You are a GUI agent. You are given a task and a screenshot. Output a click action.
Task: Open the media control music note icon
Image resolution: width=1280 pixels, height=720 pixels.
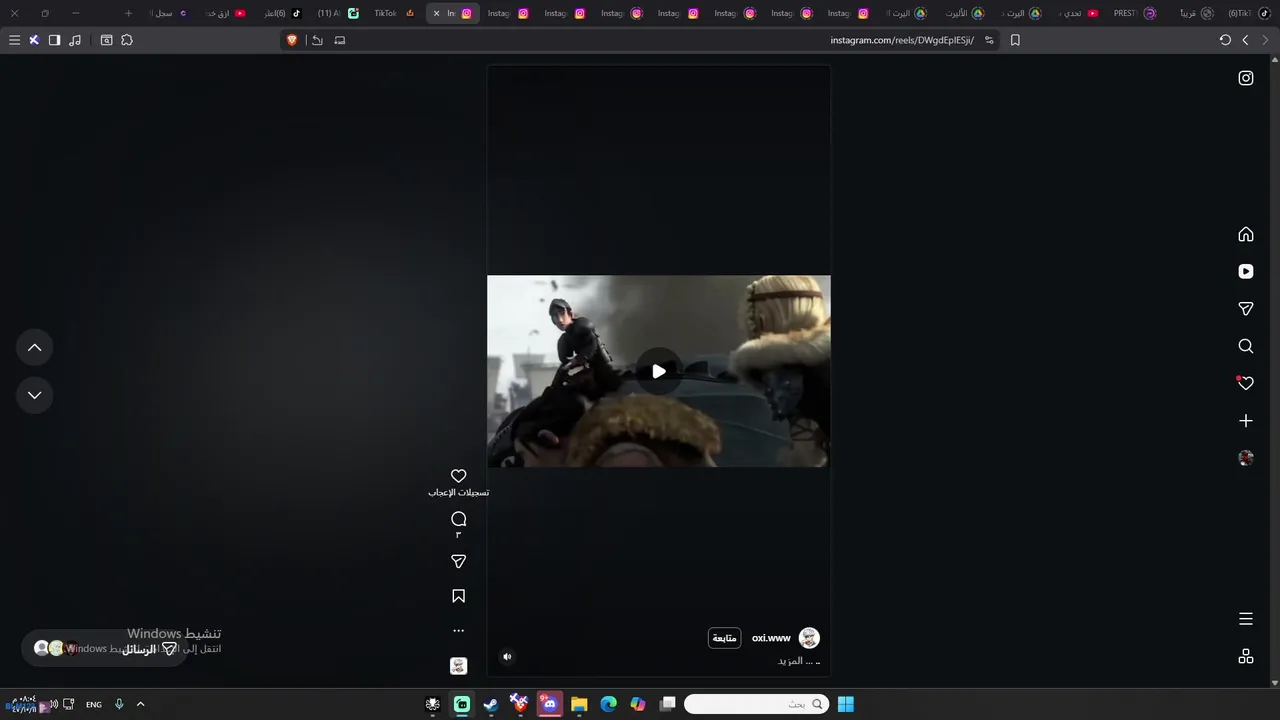pos(75,40)
